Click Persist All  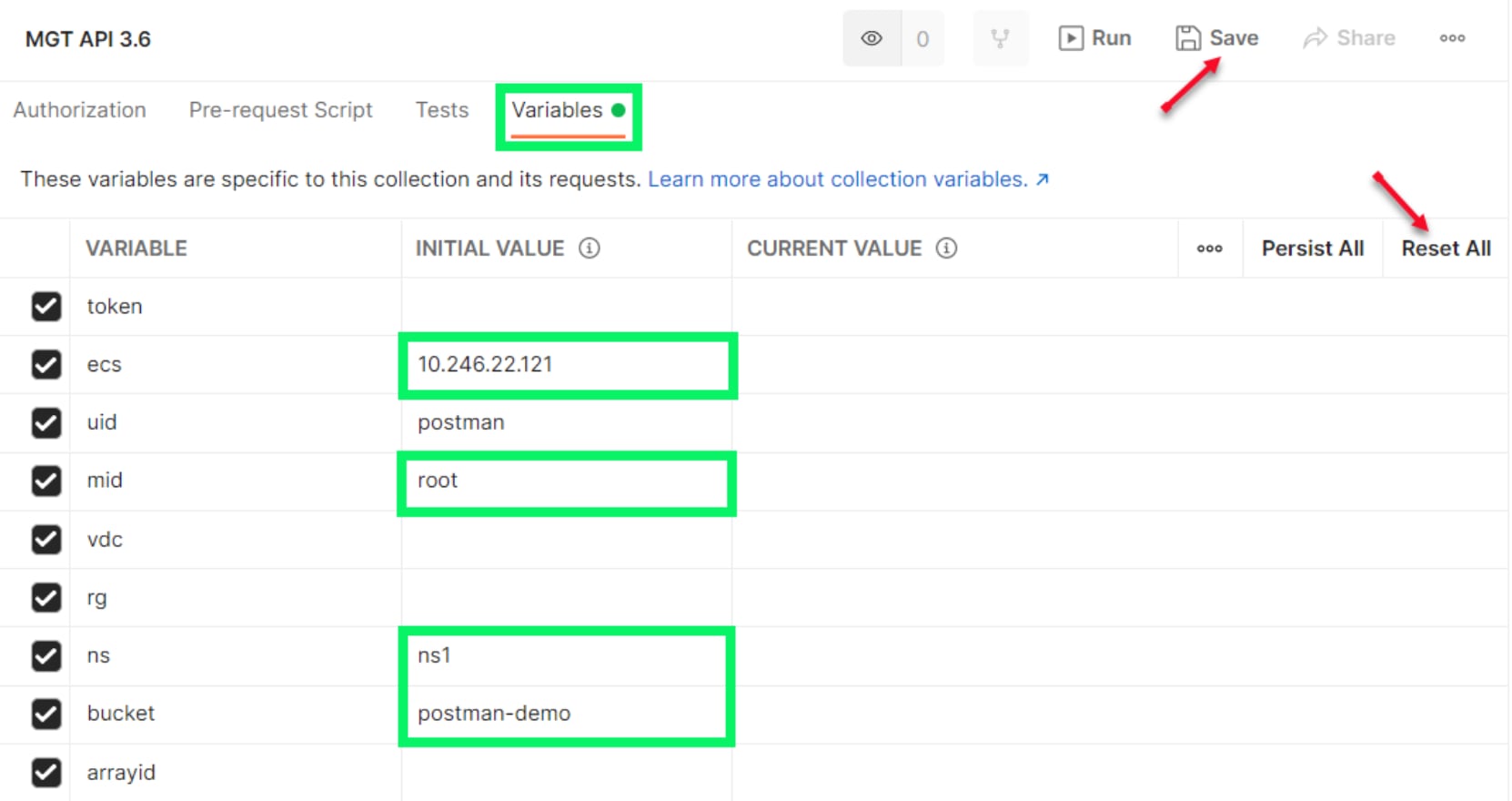pyautogui.click(x=1312, y=248)
